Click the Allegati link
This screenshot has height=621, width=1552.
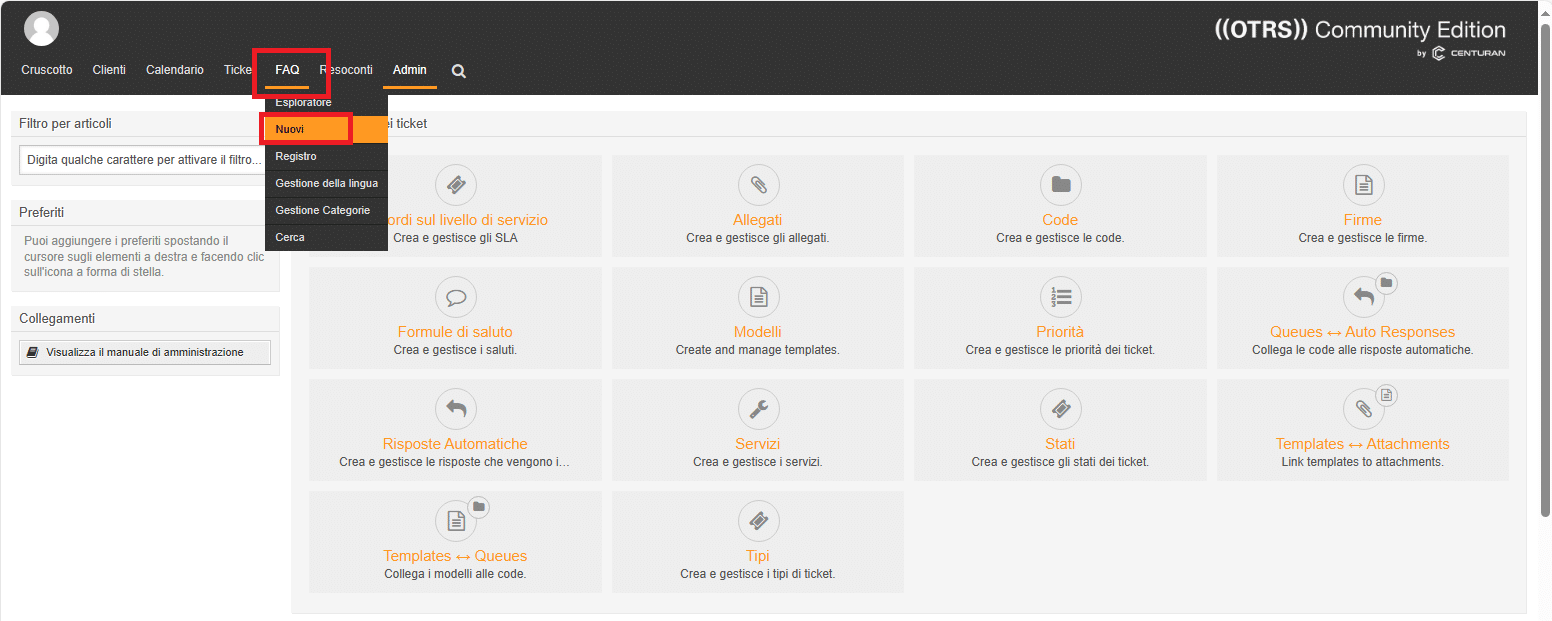[758, 220]
